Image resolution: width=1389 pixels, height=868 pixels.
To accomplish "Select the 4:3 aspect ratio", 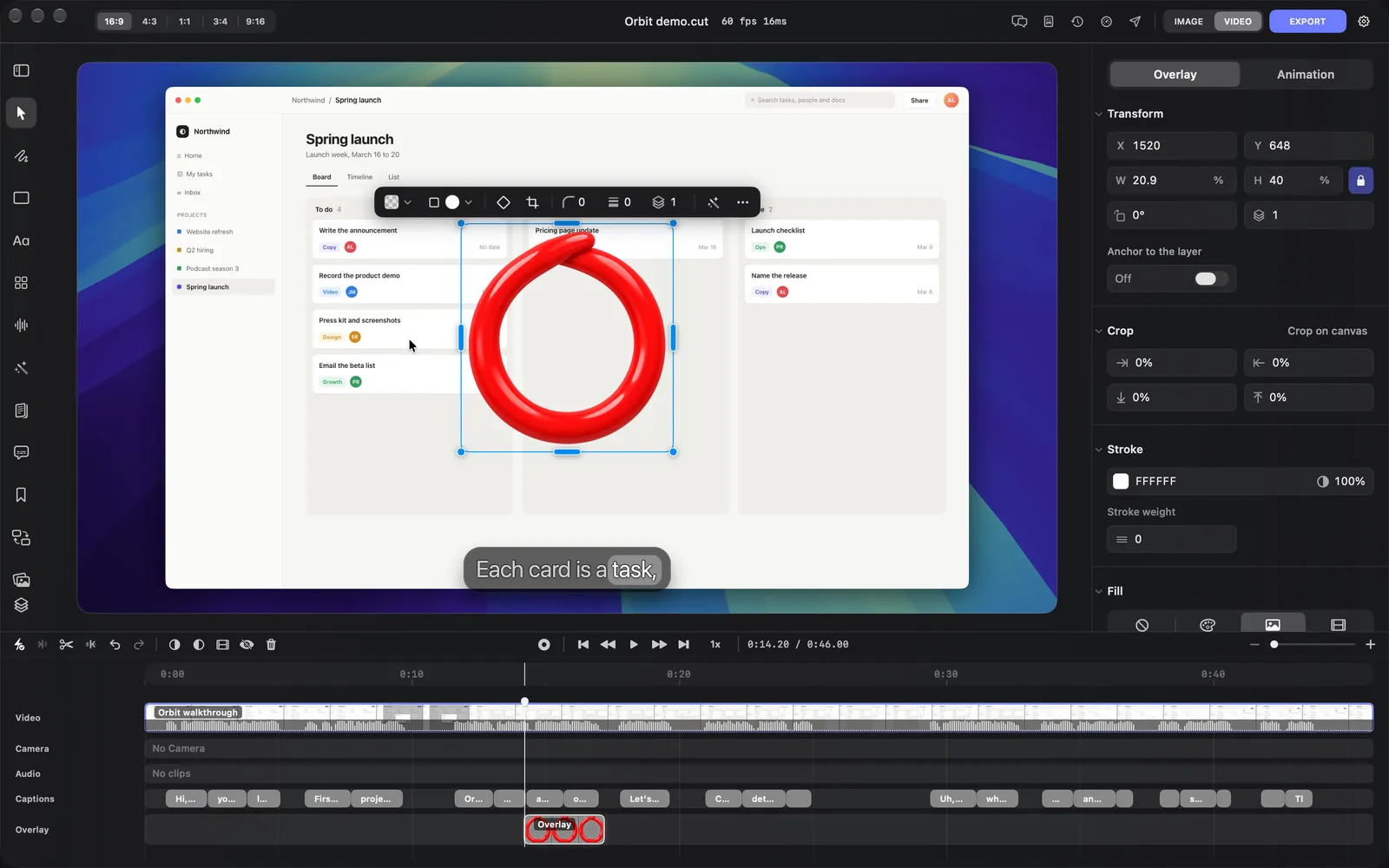I will (x=149, y=21).
